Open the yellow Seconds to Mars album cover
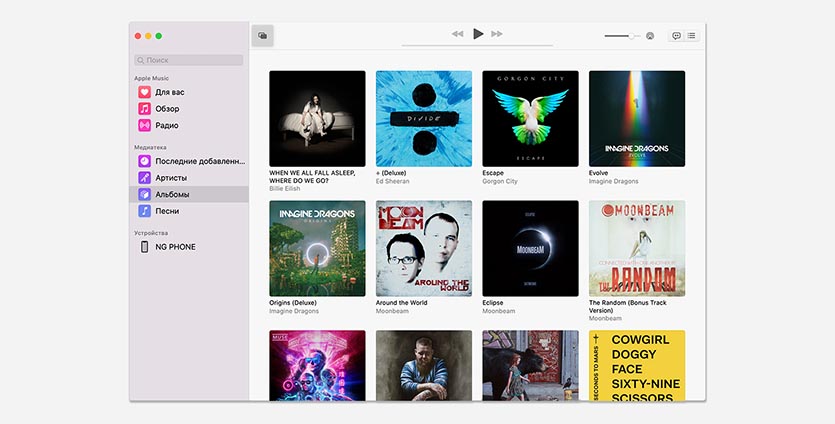Screen dimensions: 835x424 (637, 365)
